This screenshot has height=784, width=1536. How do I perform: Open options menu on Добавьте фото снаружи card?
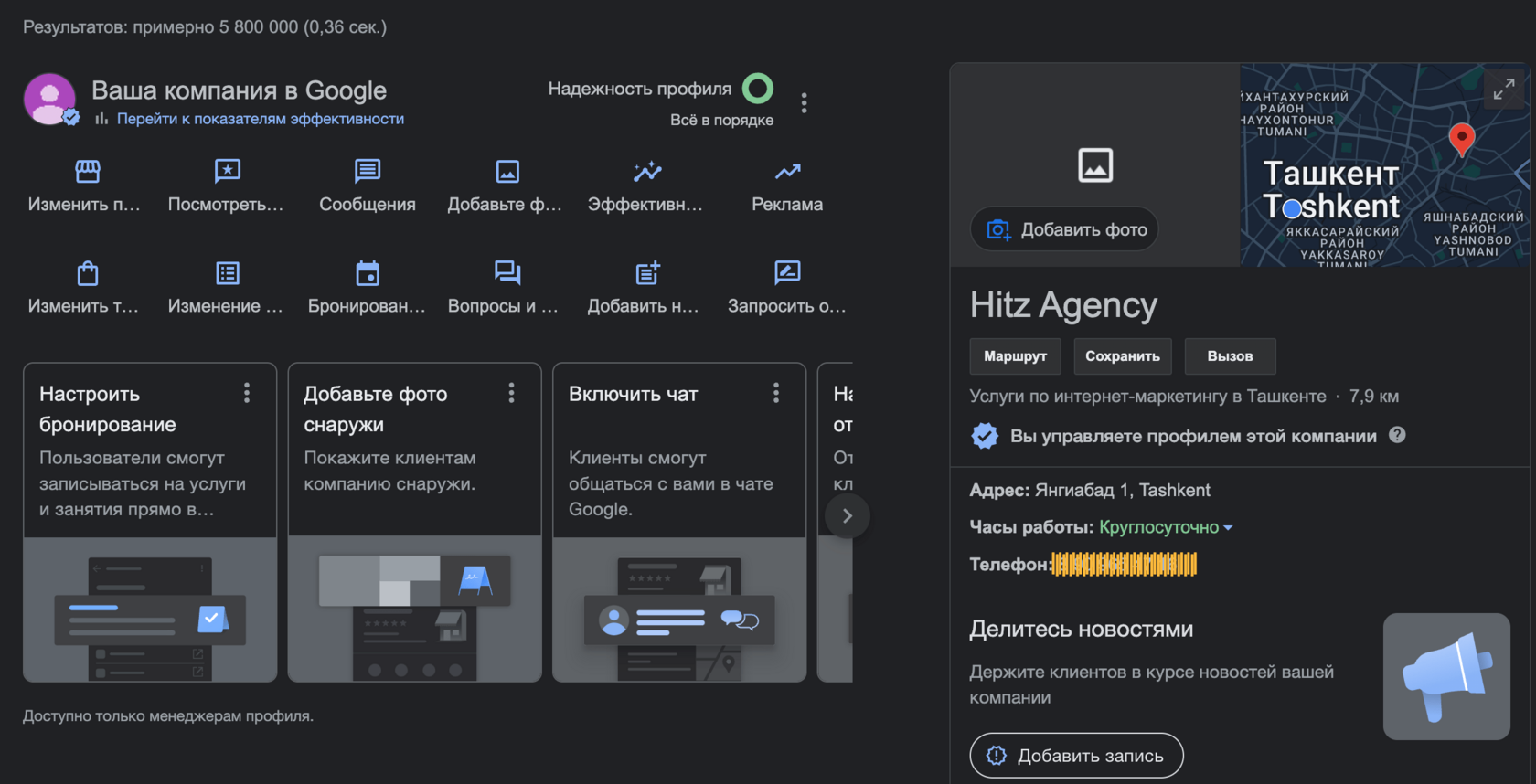click(511, 393)
